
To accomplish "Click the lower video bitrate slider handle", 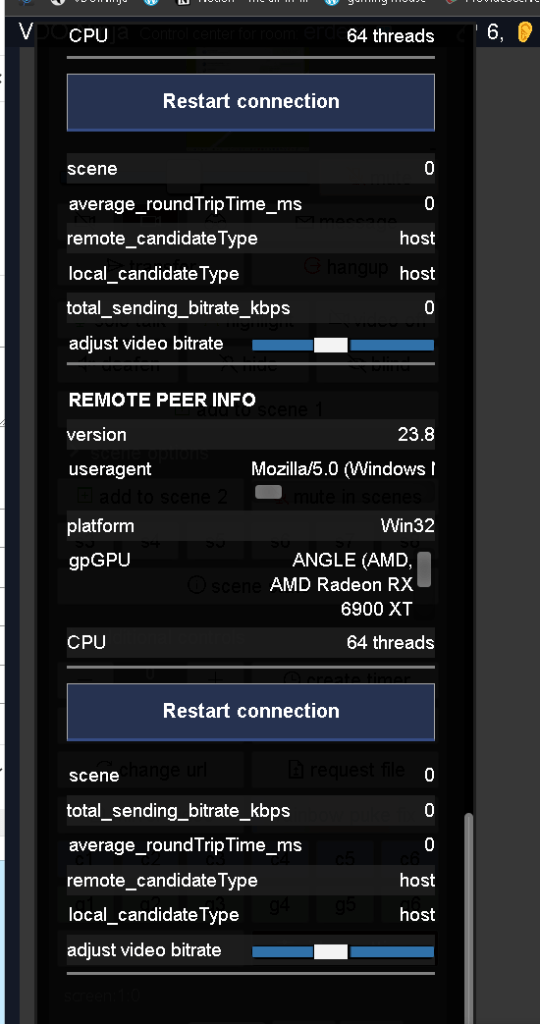I will tap(330, 952).
